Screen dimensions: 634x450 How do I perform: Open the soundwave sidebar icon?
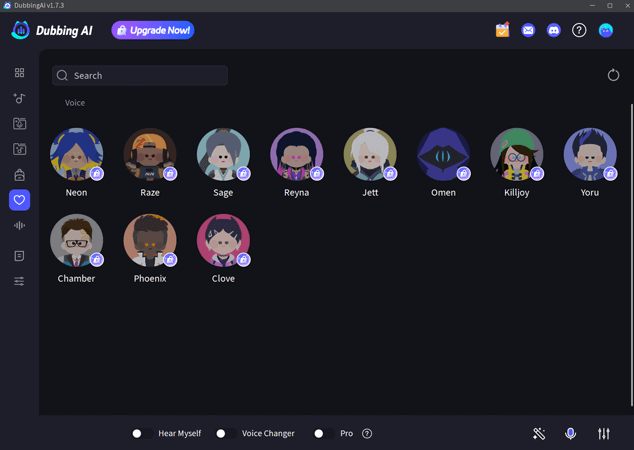point(19,226)
